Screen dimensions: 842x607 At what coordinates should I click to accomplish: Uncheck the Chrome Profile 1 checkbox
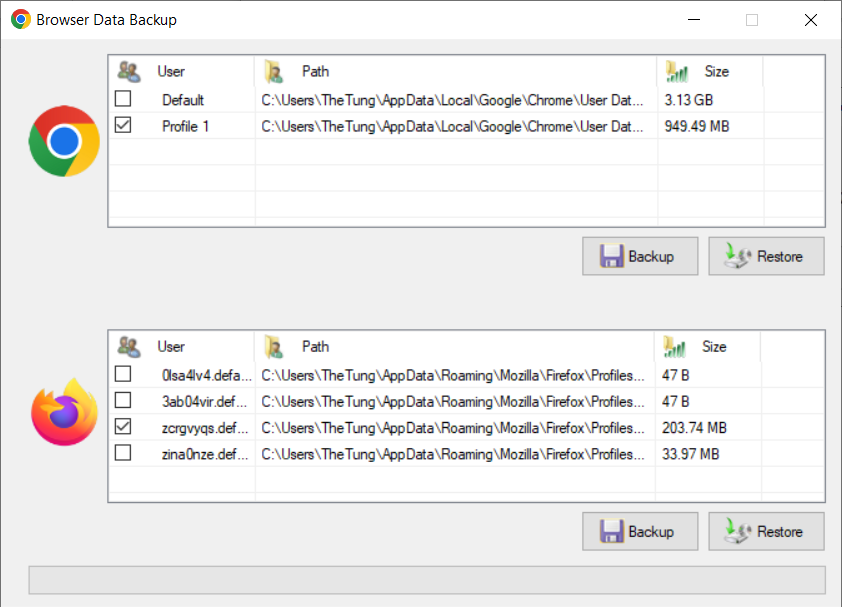click(x=123, y=126)
